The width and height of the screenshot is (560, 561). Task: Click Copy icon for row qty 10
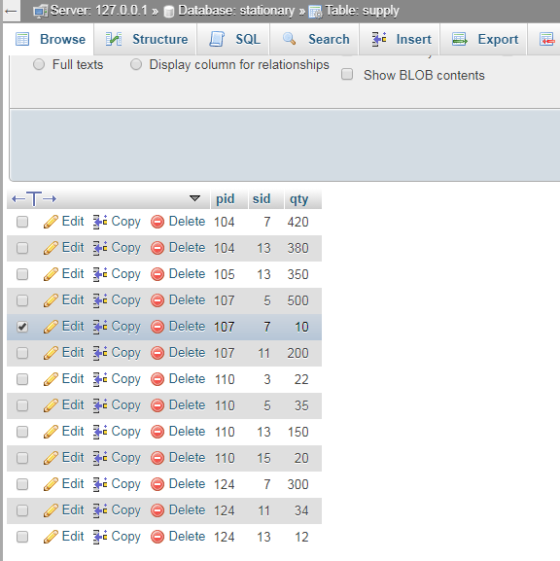tap(100, 327)
